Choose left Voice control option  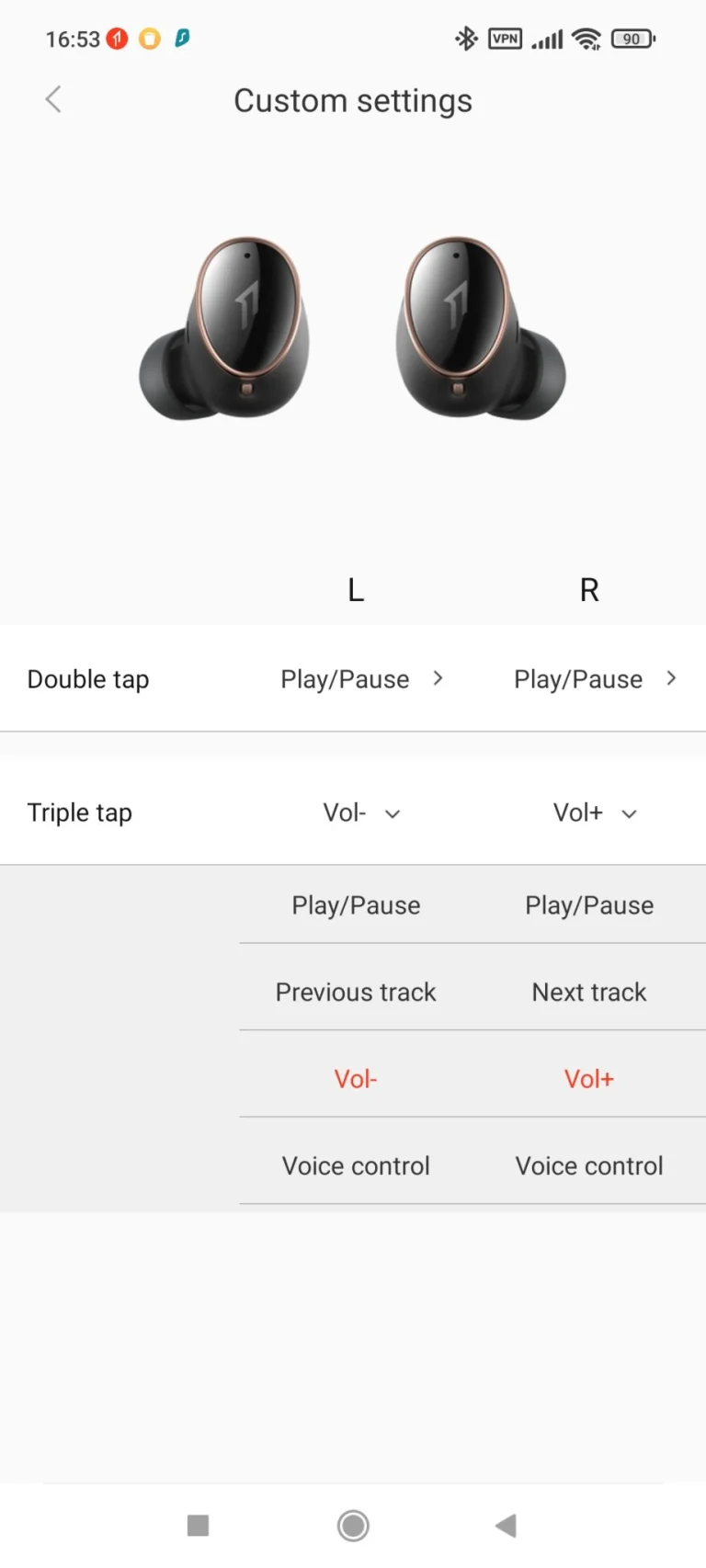point(356,1166)
